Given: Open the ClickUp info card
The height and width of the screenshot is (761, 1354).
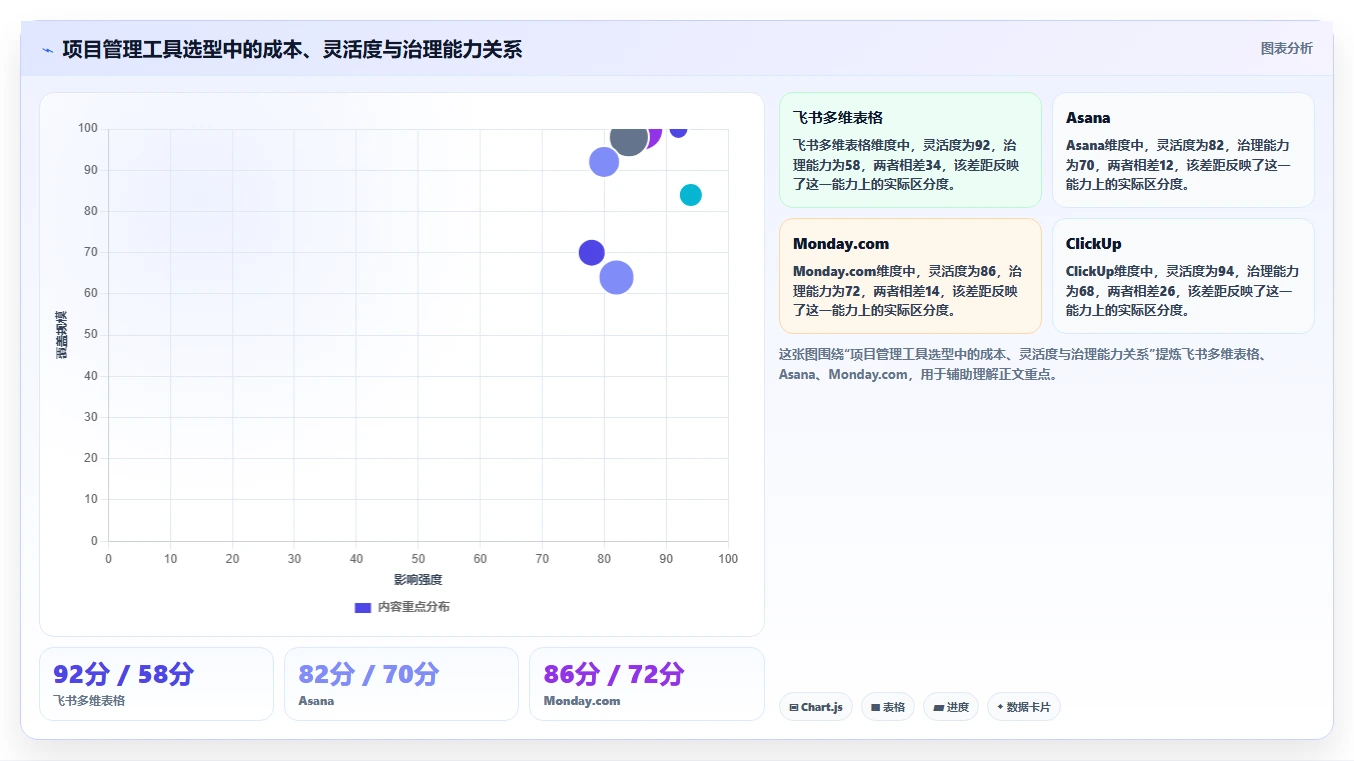Looking at the screenshot, I should click(1183, 276).
